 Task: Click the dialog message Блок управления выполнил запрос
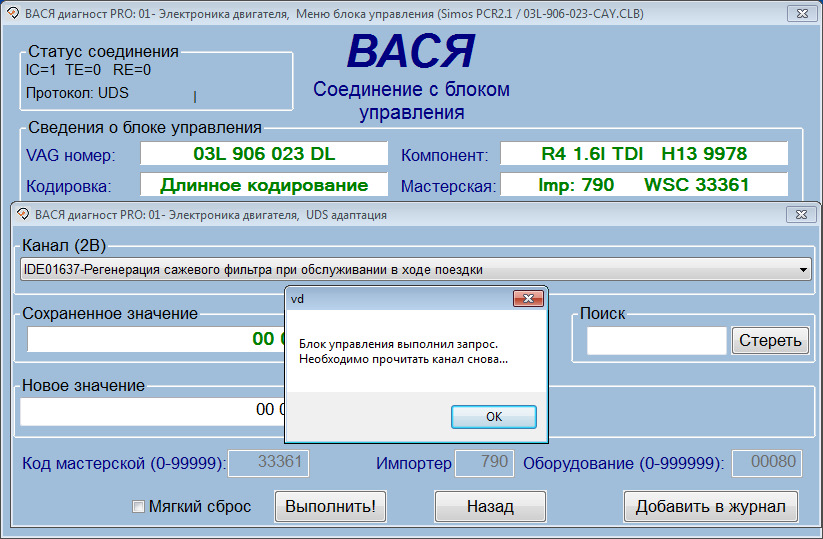(398, 344)
